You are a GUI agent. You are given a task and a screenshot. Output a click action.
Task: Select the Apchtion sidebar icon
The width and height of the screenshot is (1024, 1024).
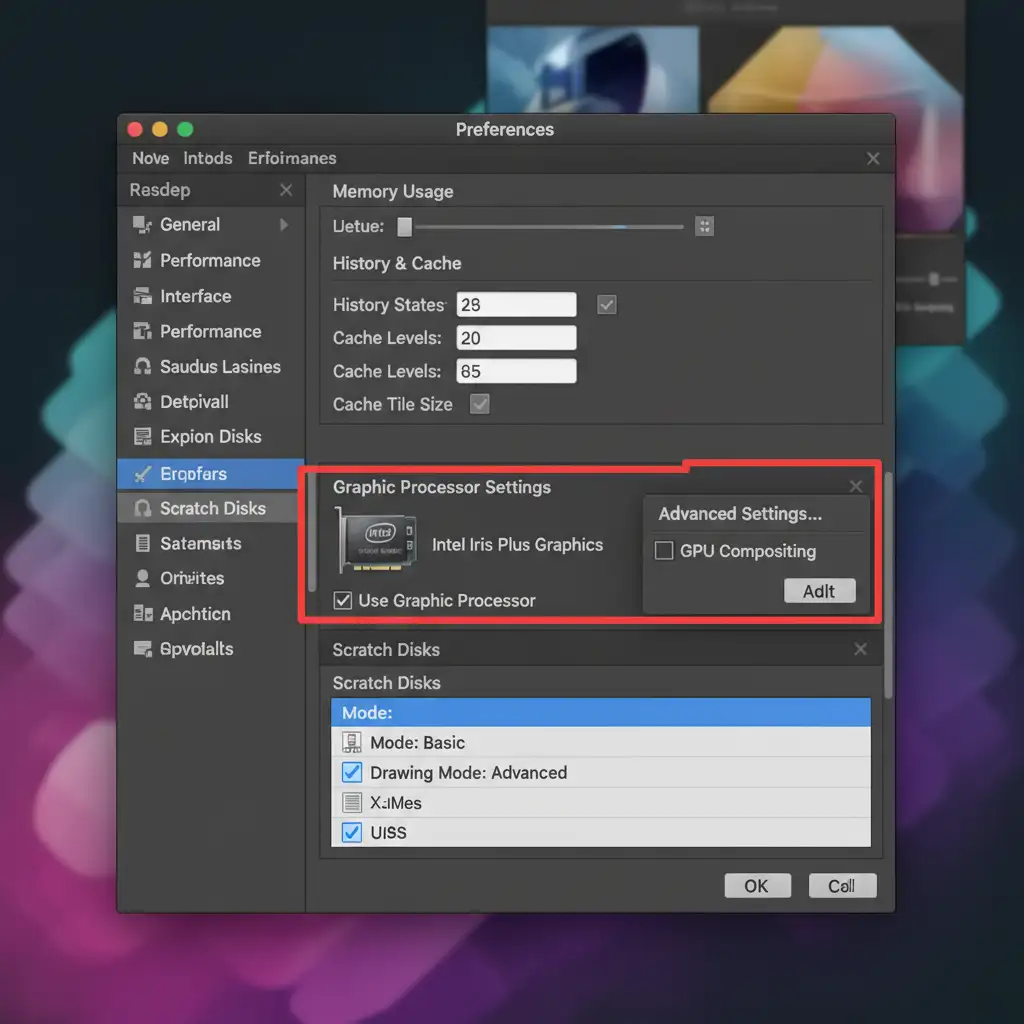coord(142,614)
